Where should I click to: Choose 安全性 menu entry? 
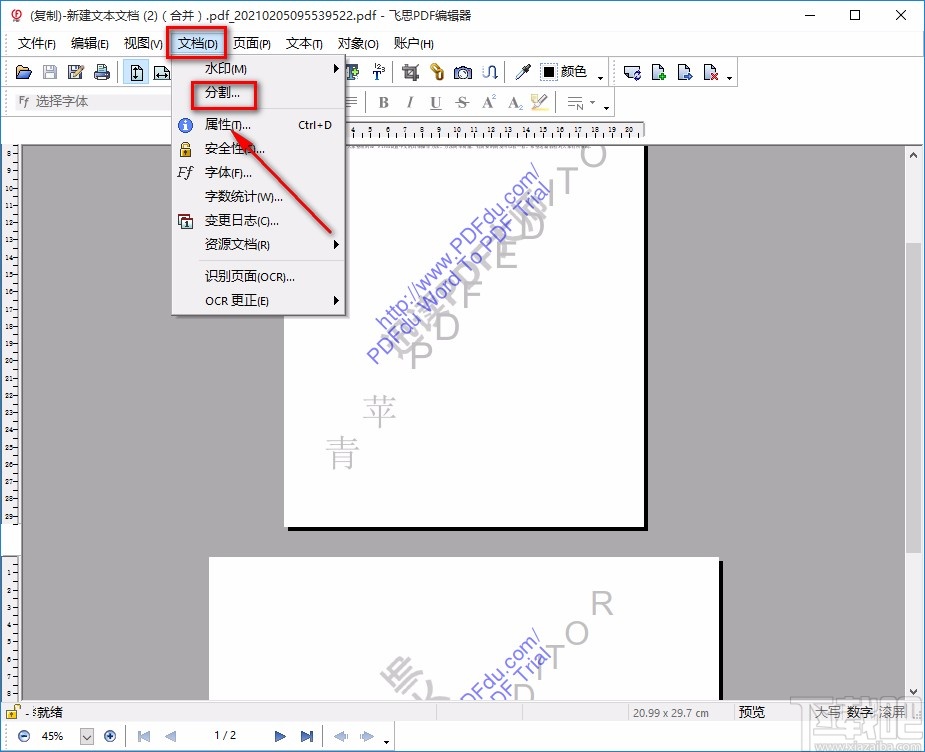[x=258, y=149]
